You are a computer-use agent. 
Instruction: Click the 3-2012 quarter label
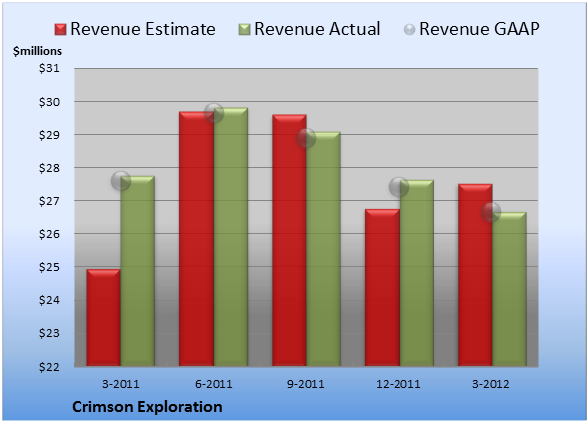point(491,384)
